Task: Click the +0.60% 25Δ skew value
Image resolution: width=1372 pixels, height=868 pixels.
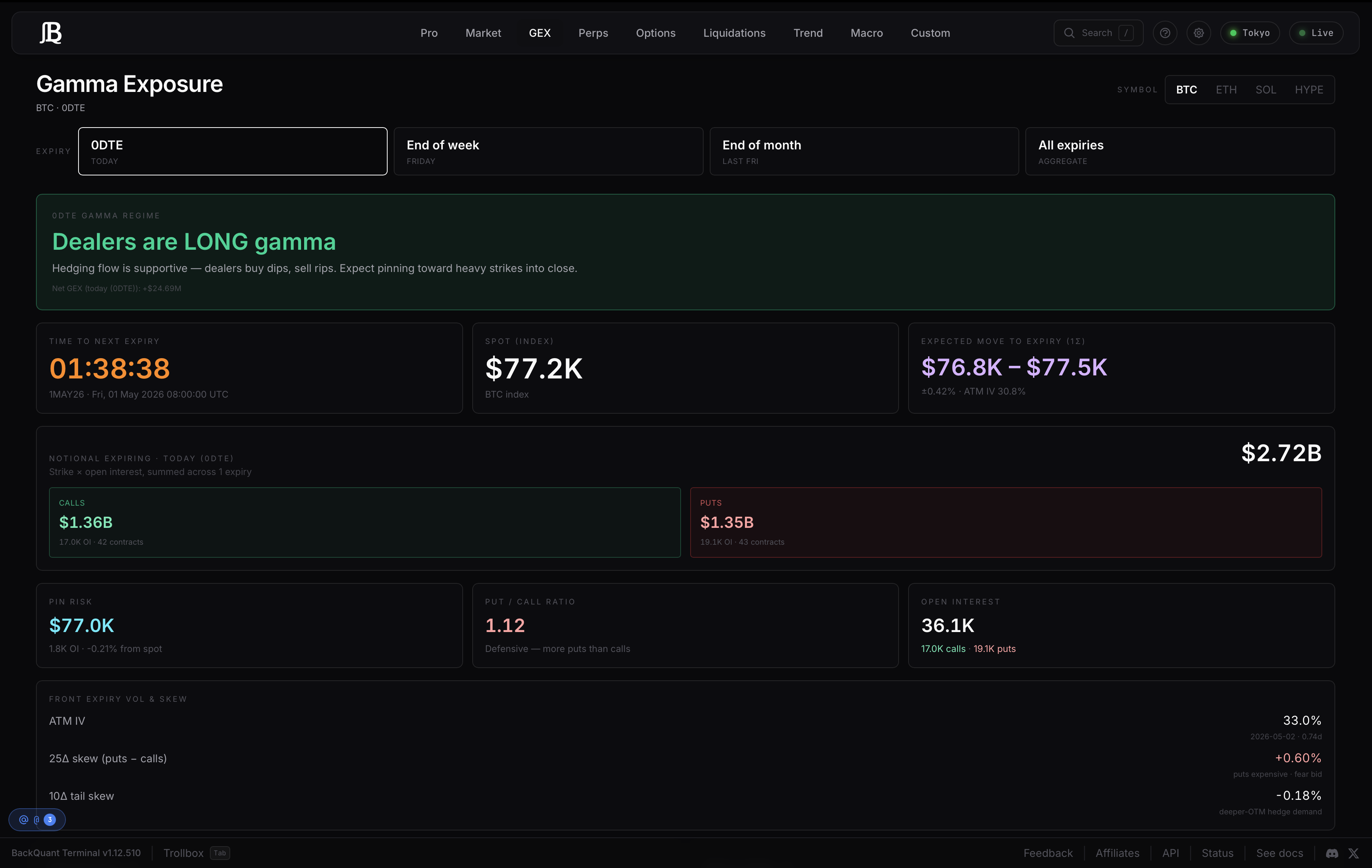Action: (1298, 758)
